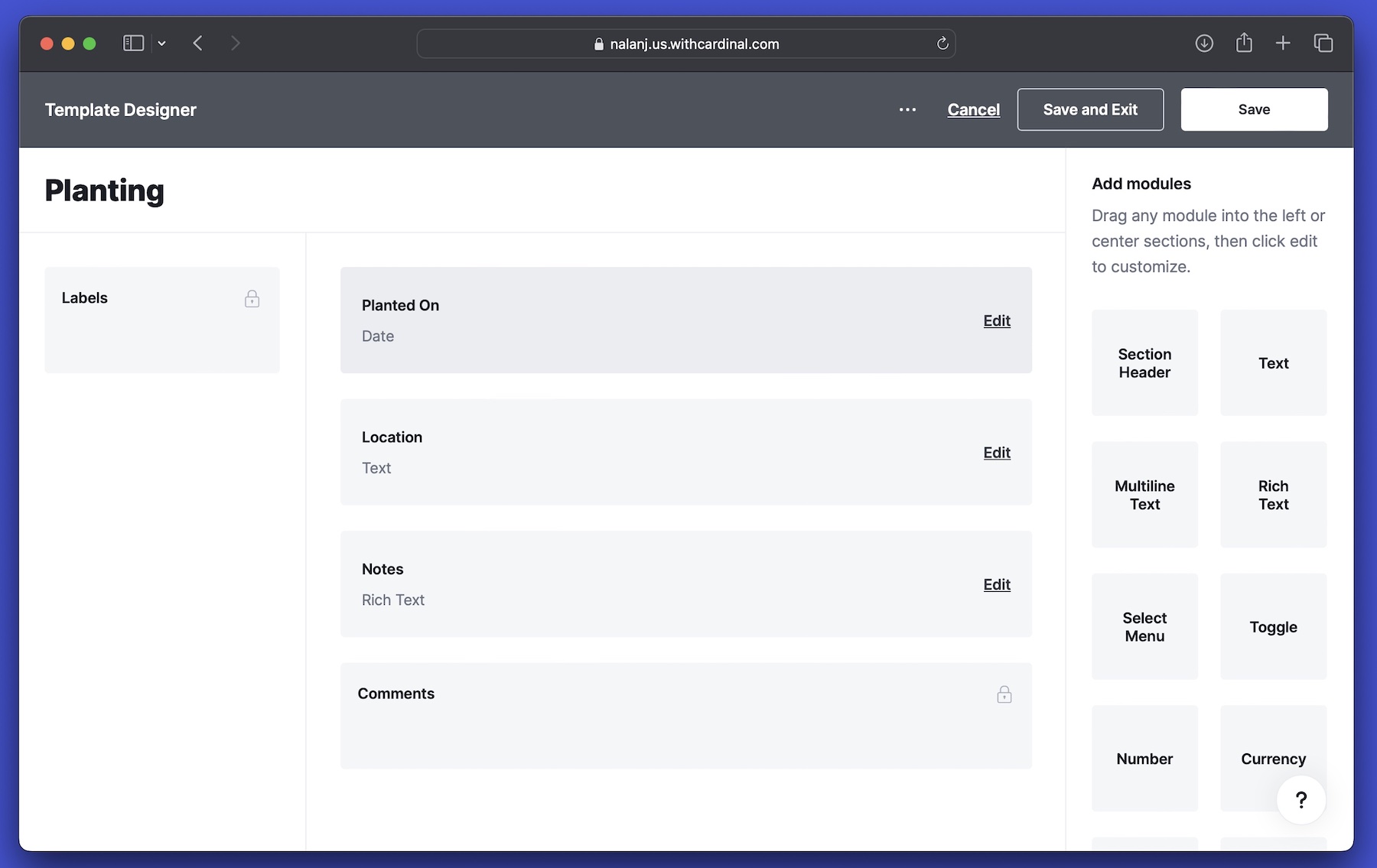Pick the Section Header module tile
1377x868 pixels.
[1144, 362]
